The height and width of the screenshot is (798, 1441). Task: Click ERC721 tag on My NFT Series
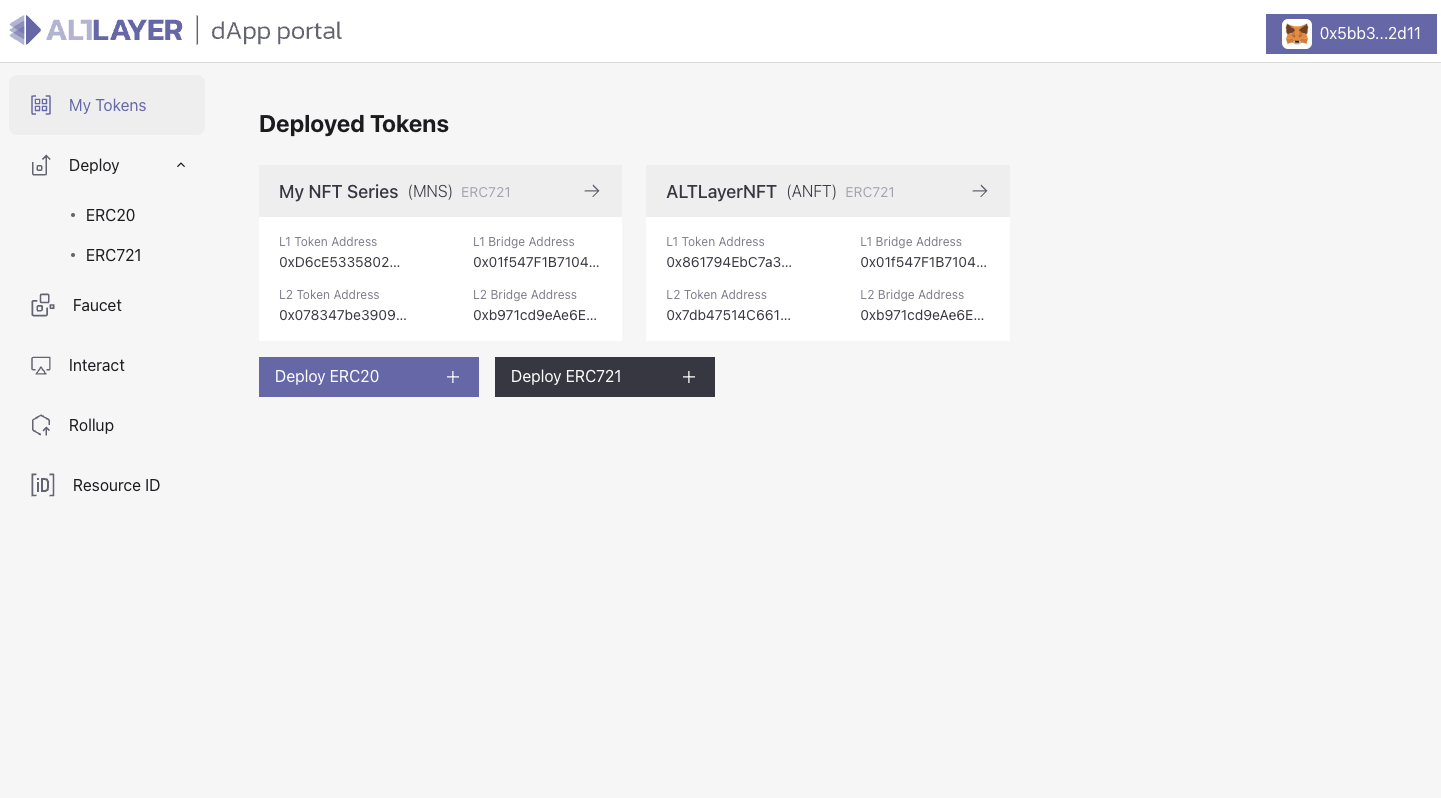click(486, 192)
